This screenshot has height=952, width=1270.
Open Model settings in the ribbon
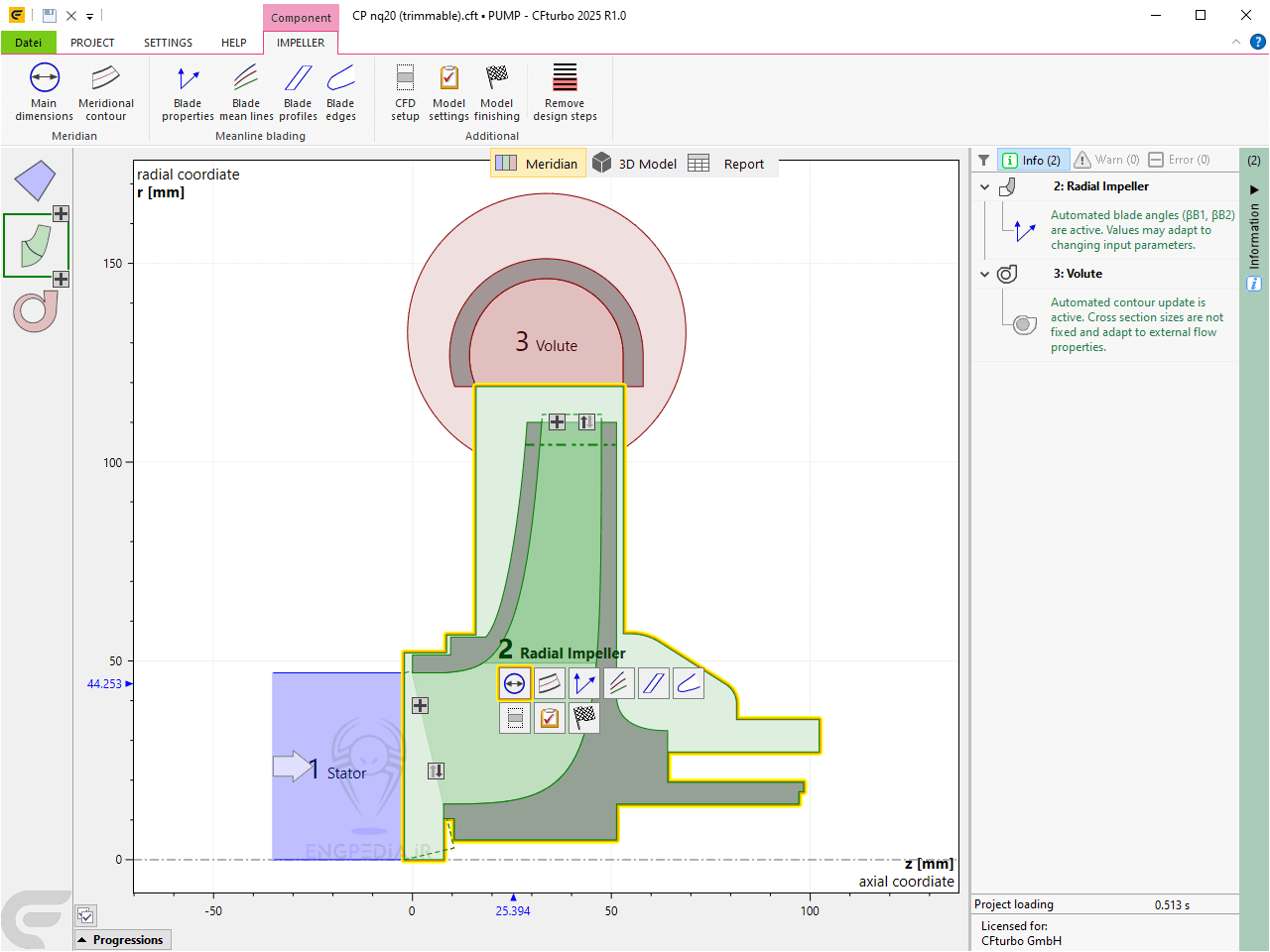(448, 92)
